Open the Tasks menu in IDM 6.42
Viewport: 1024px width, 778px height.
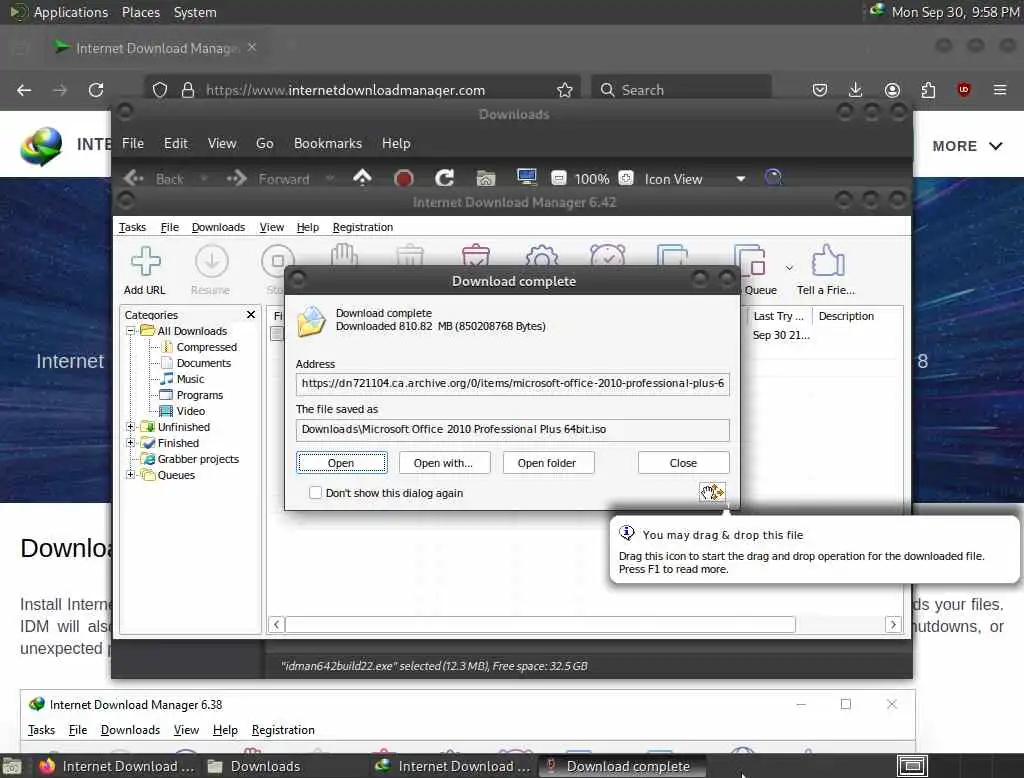(x=133, y=227)
